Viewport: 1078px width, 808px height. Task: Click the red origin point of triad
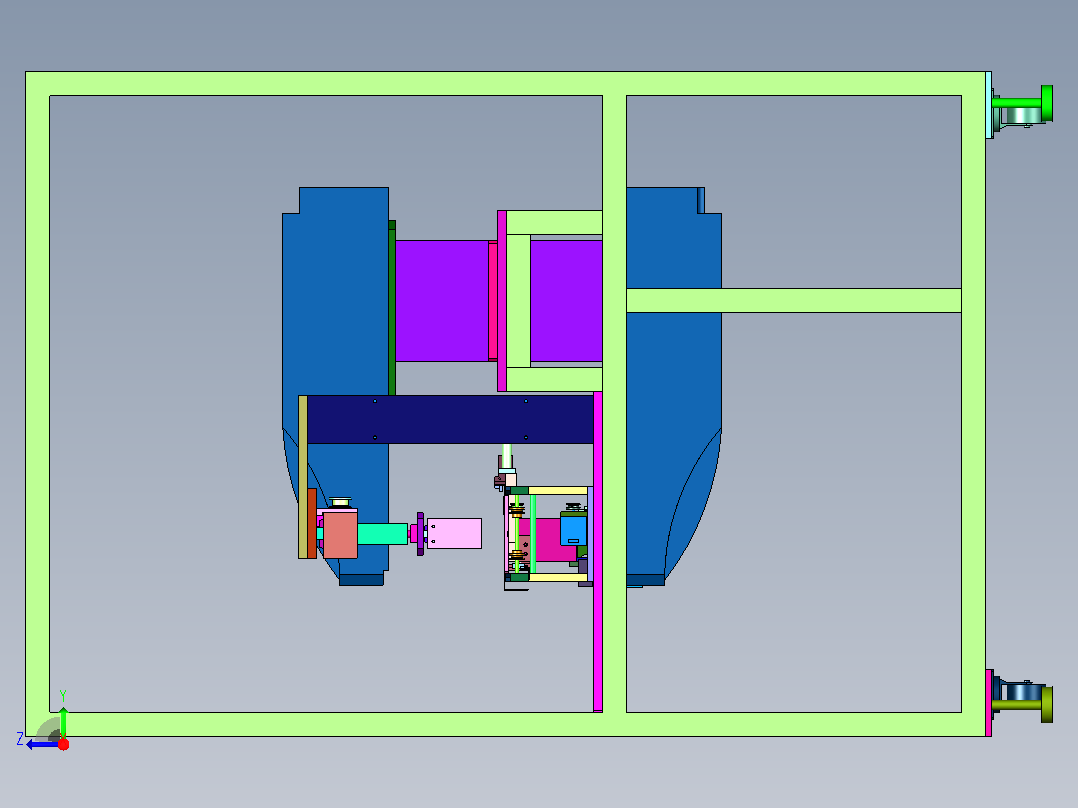point(63,744)
